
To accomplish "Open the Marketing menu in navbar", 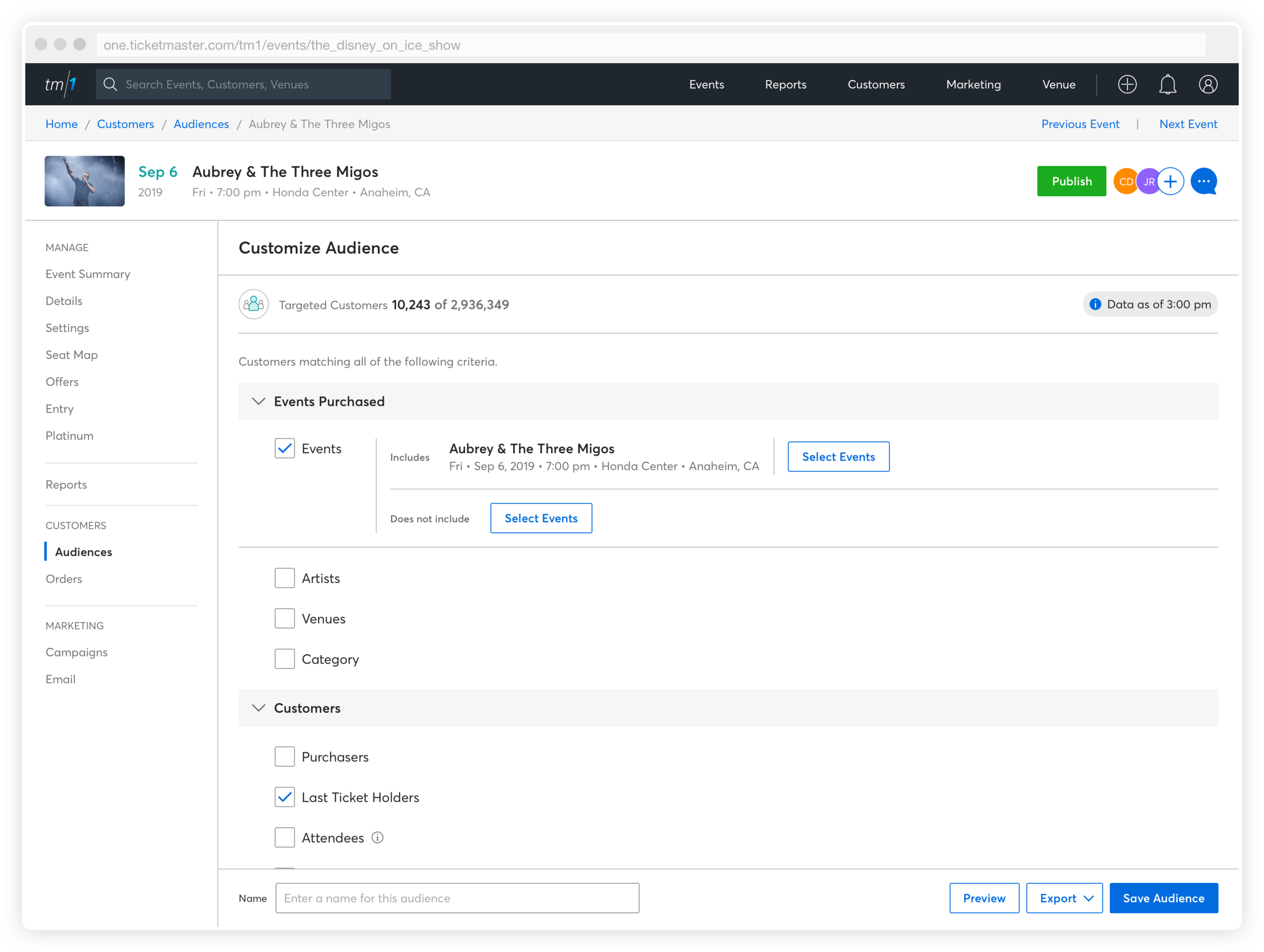I will coord(973,84).
